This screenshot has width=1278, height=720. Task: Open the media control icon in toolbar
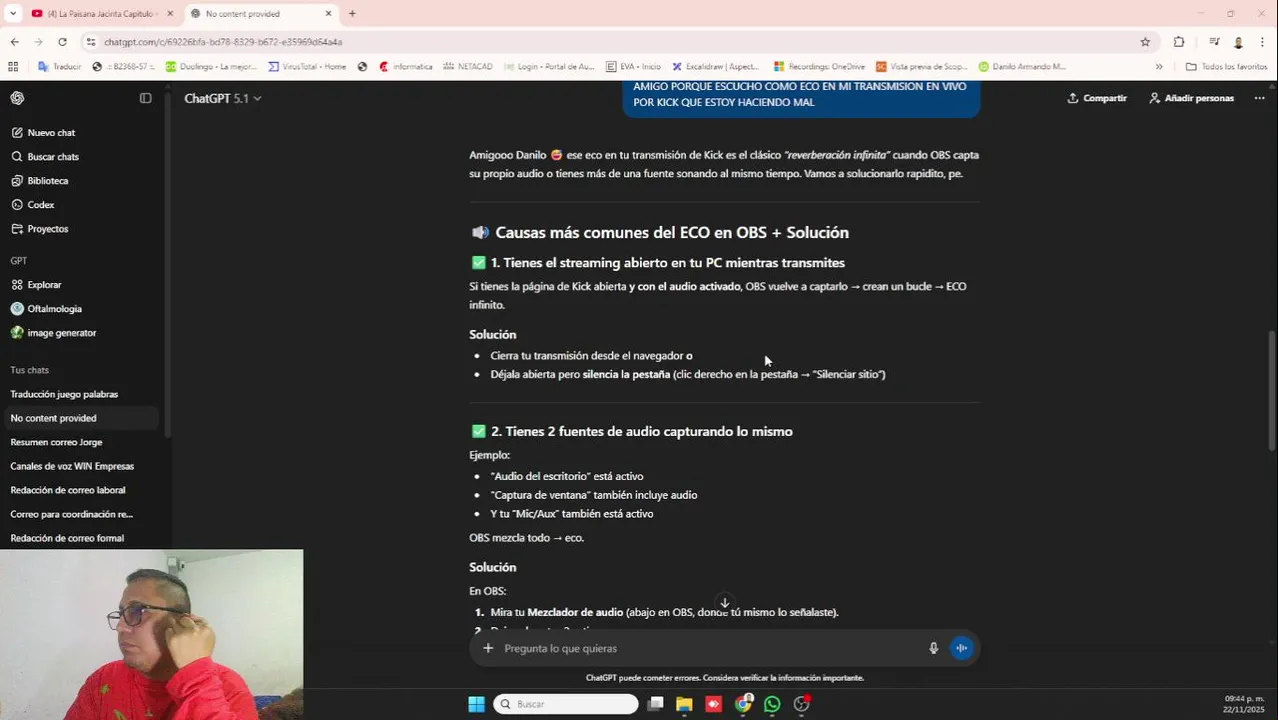[1214, 42]
